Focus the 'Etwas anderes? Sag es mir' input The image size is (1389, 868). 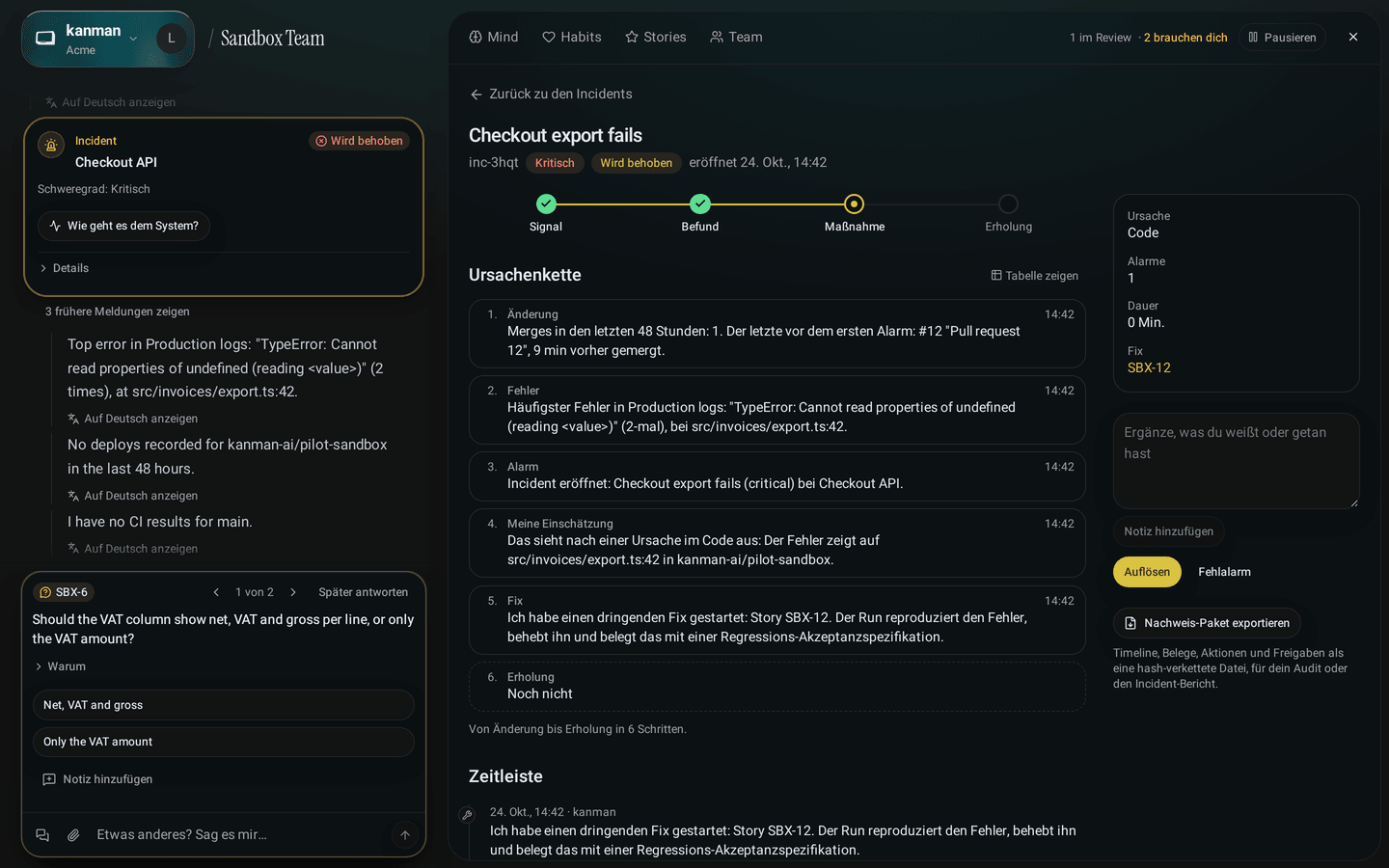point(239,835)
